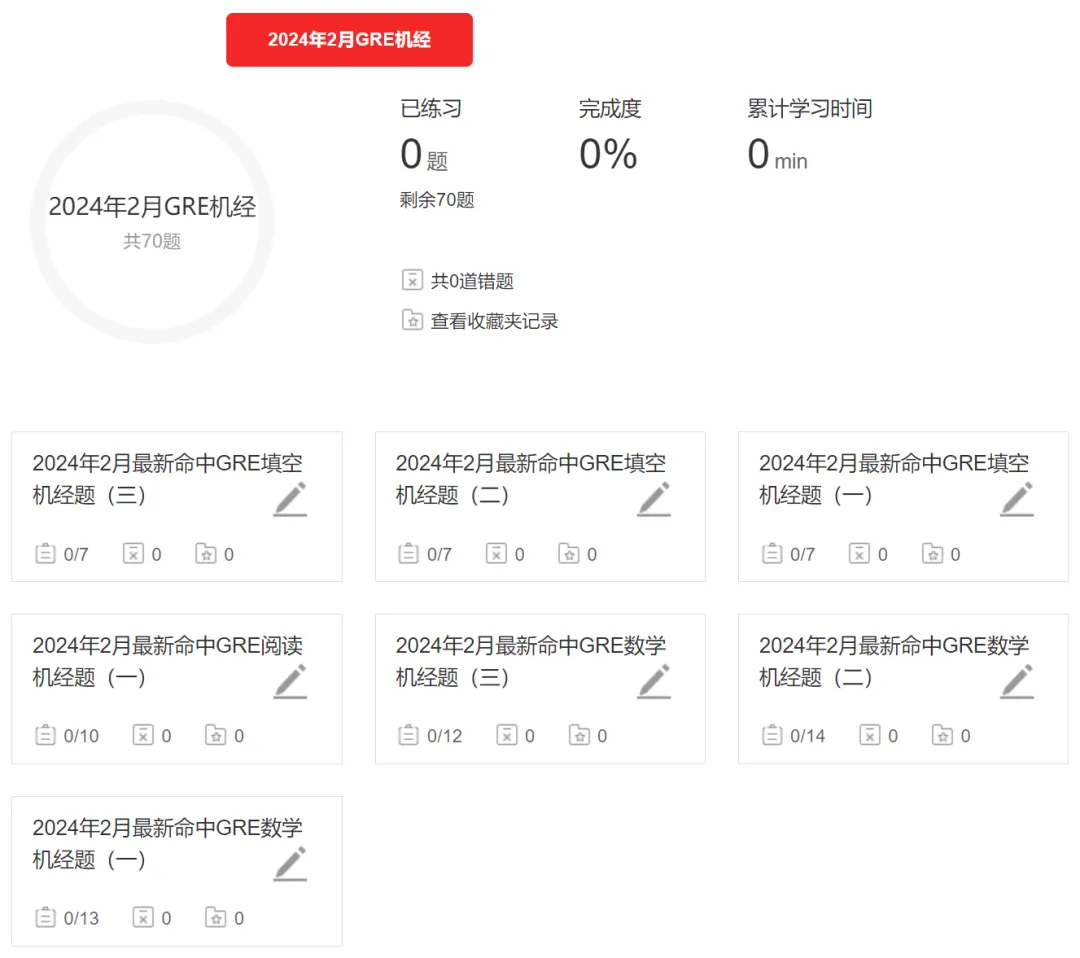
Task: Click wrong-answer icon on 填空机经题（三）card
Action: tap(133, 554)
